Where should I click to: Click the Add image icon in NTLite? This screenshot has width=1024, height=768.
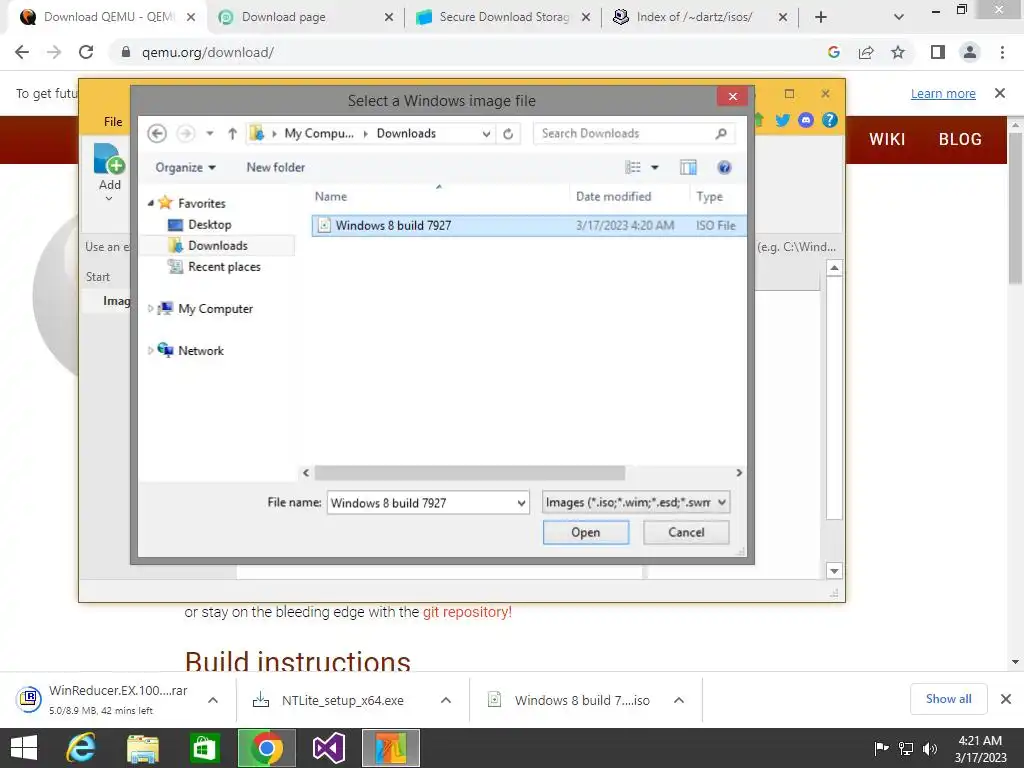[x=109, y=159]
